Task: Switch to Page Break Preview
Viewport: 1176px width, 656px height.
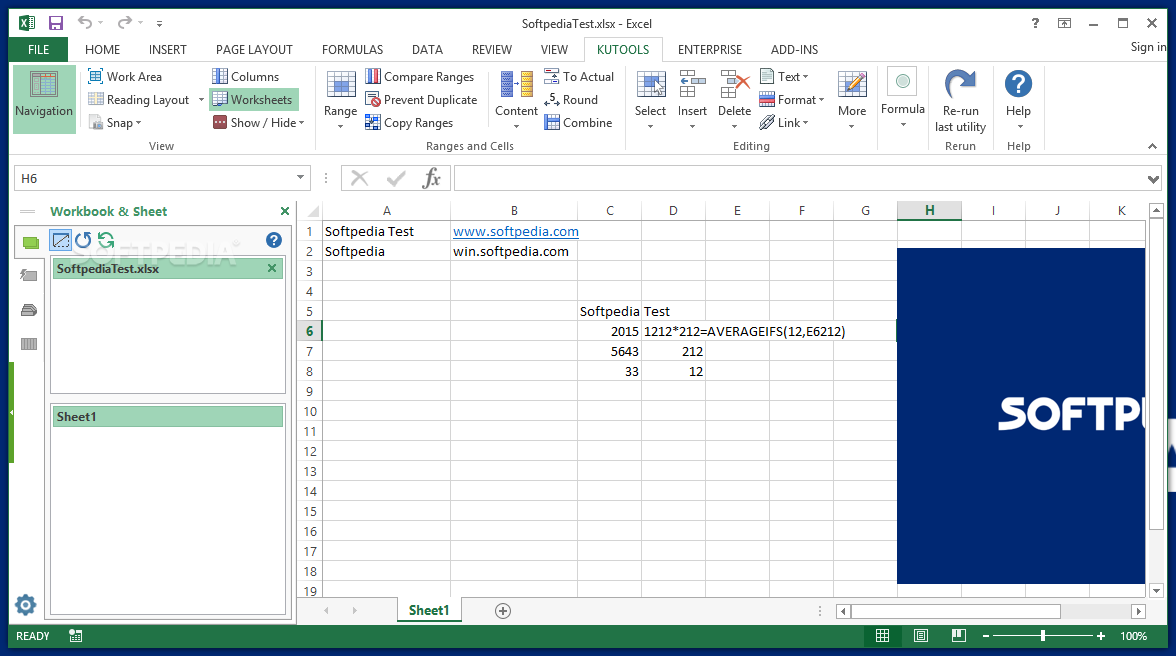Action: (958, 636)
